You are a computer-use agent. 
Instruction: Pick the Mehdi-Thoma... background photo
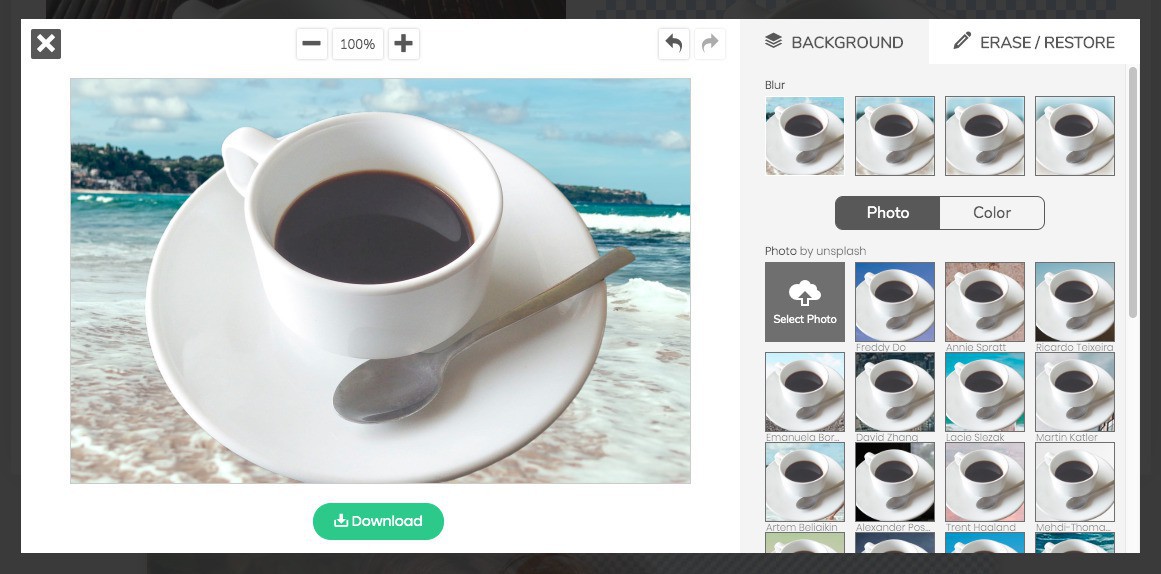tap(1074, 482)
